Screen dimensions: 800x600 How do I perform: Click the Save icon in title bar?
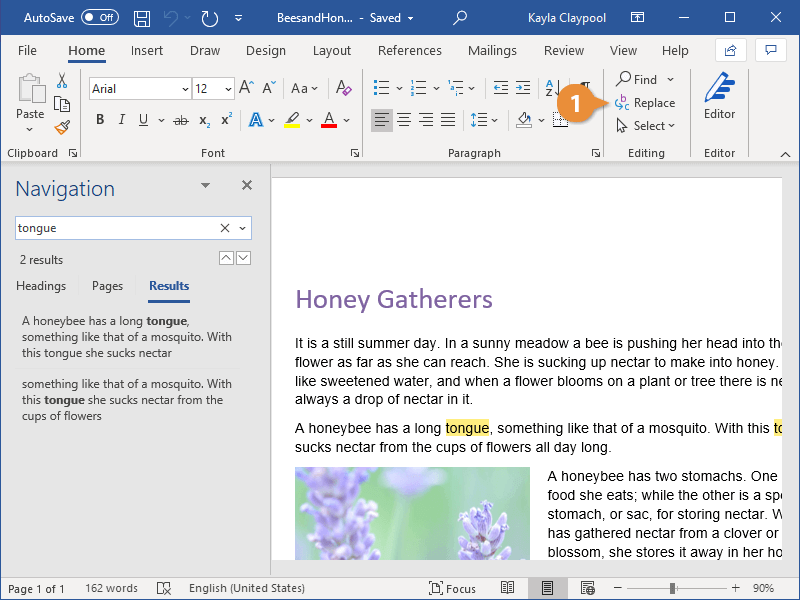[x=142, y=18]
